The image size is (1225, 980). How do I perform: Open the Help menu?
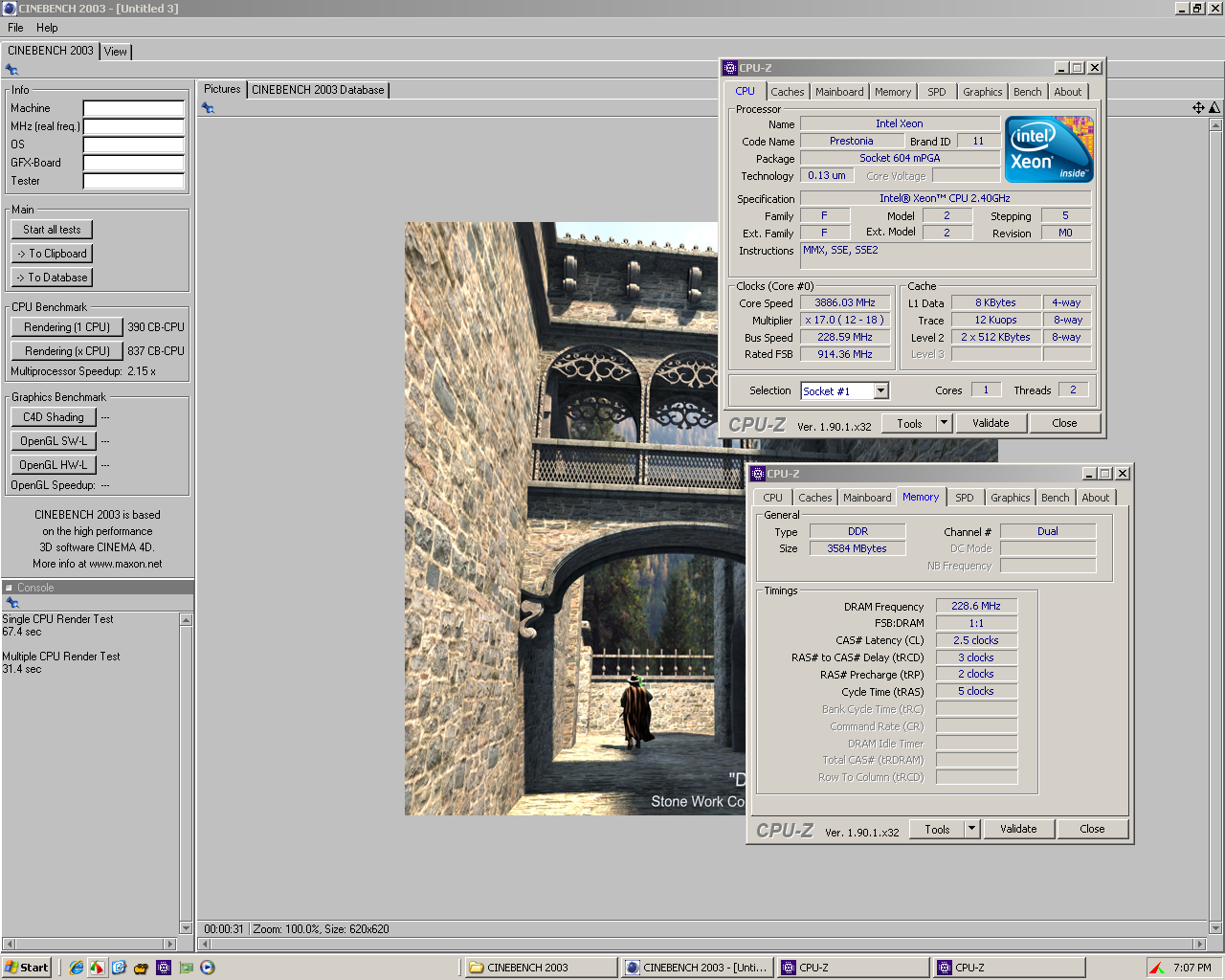47,28
